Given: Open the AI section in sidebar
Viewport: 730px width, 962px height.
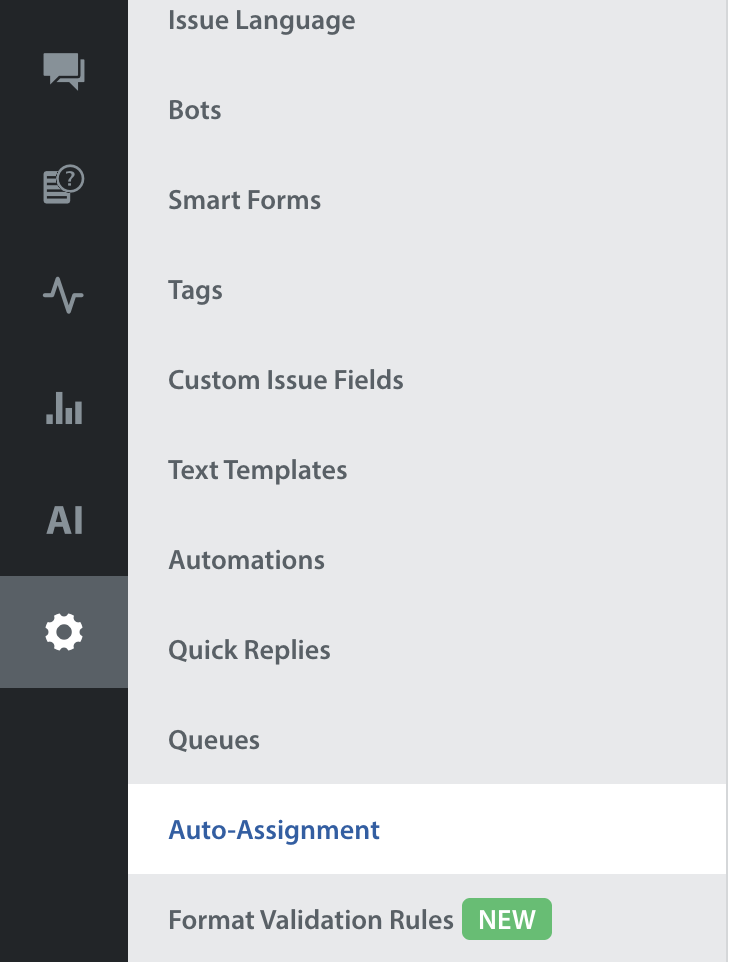Looking at the screenshot, I should tap(64, 520).
